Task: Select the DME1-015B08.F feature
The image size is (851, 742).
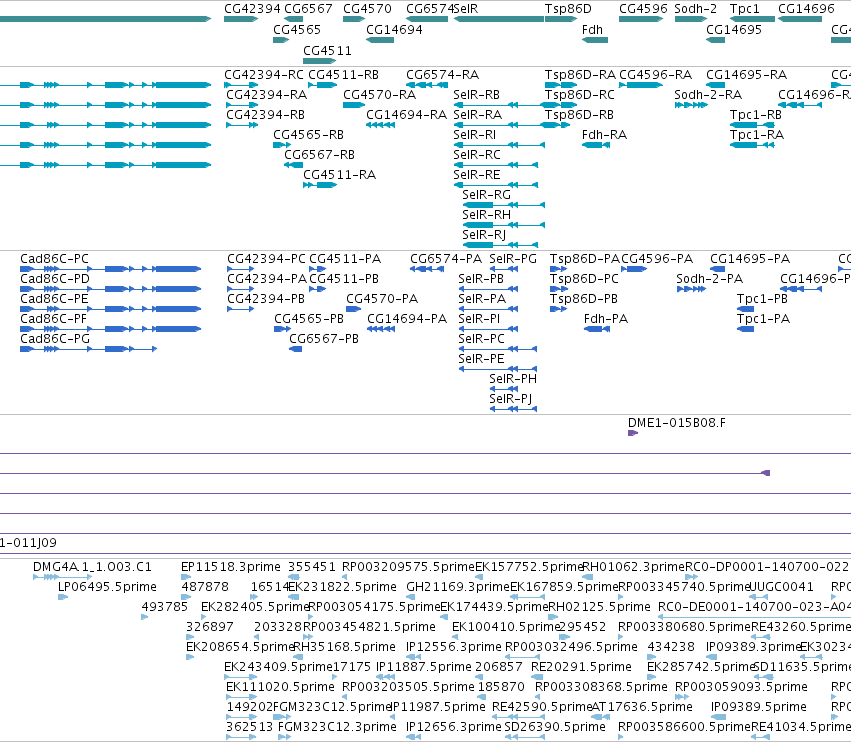Action: [676, 423]
